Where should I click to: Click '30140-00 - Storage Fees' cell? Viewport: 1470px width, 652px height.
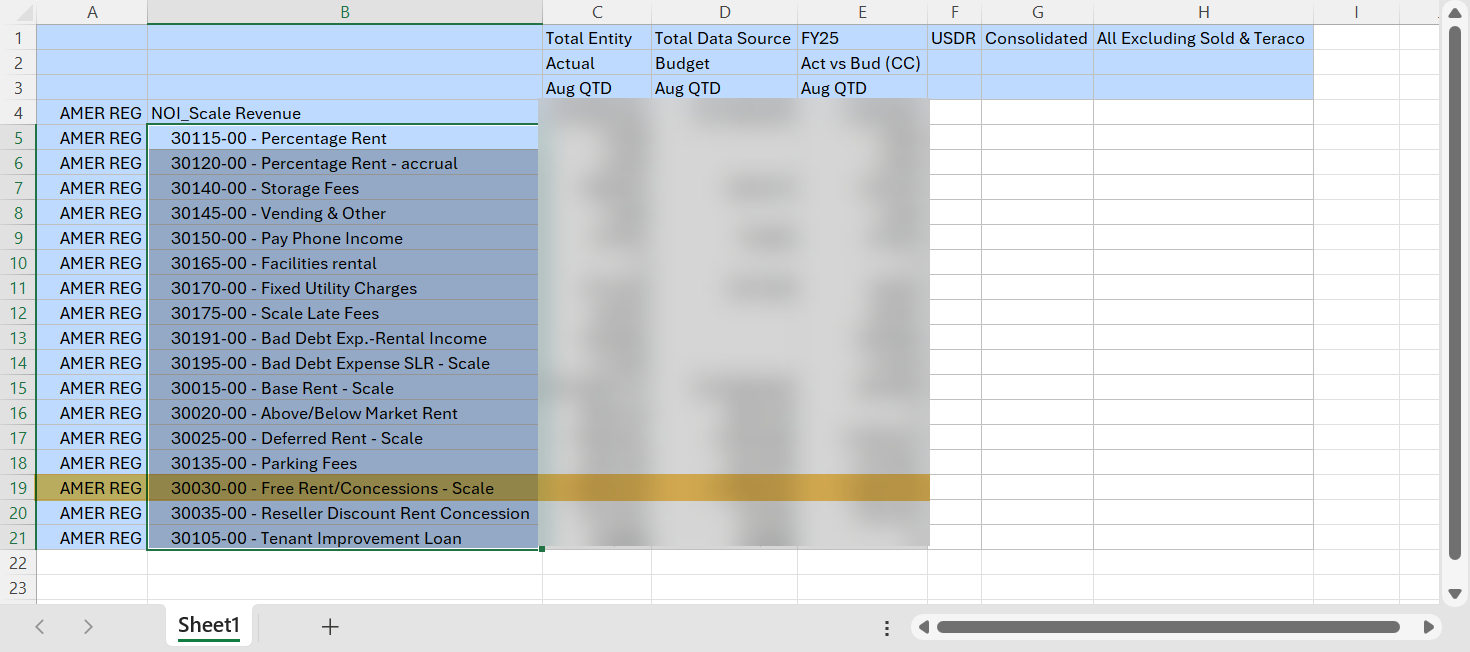[345, 188]
